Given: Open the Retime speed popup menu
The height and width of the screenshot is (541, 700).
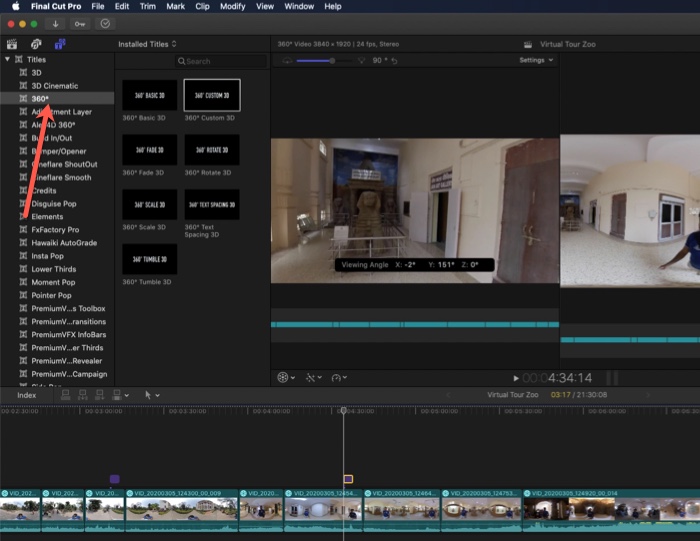Looking at the screenshot, I should click(339, 378).
